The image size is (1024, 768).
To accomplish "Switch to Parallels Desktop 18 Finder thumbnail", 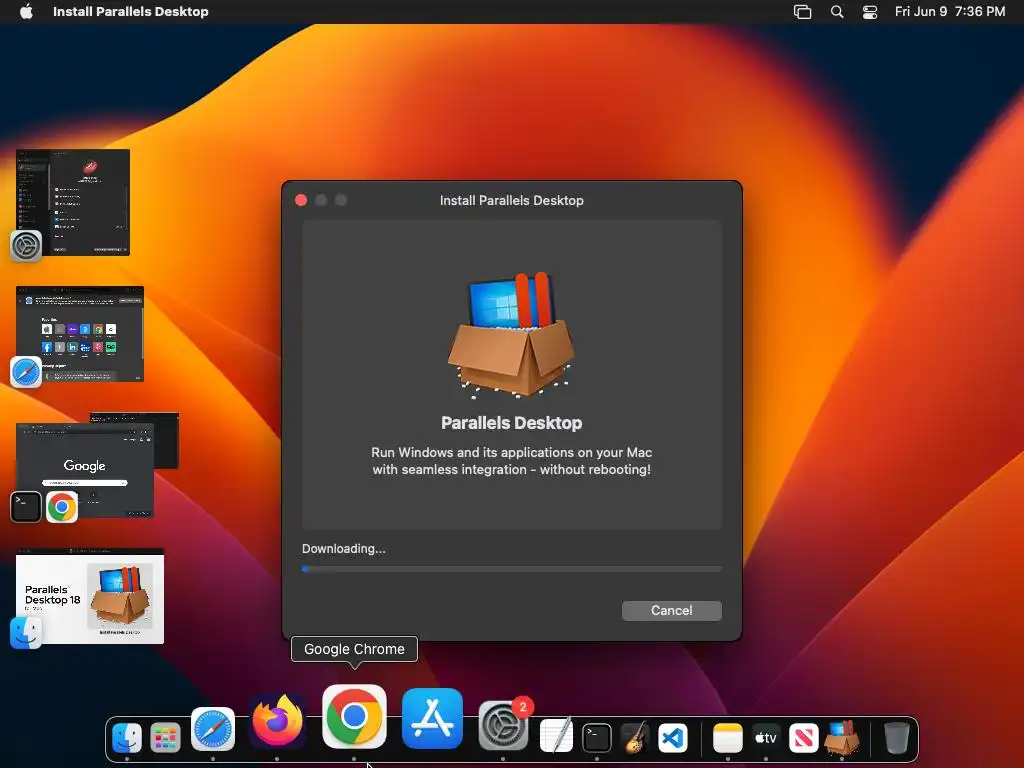I will pos(90,596).
